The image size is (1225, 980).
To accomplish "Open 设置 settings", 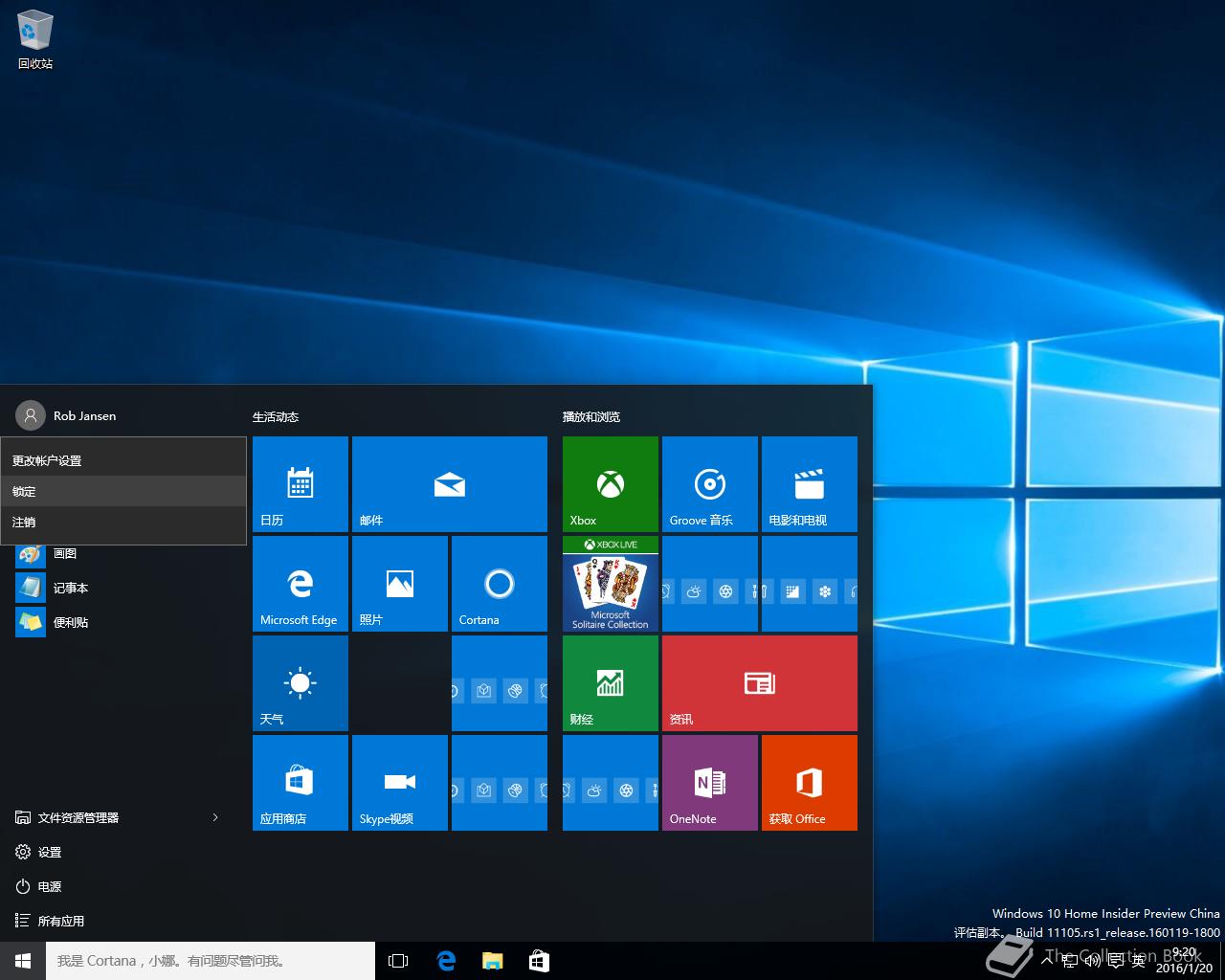I will click(x=122, y=852).
